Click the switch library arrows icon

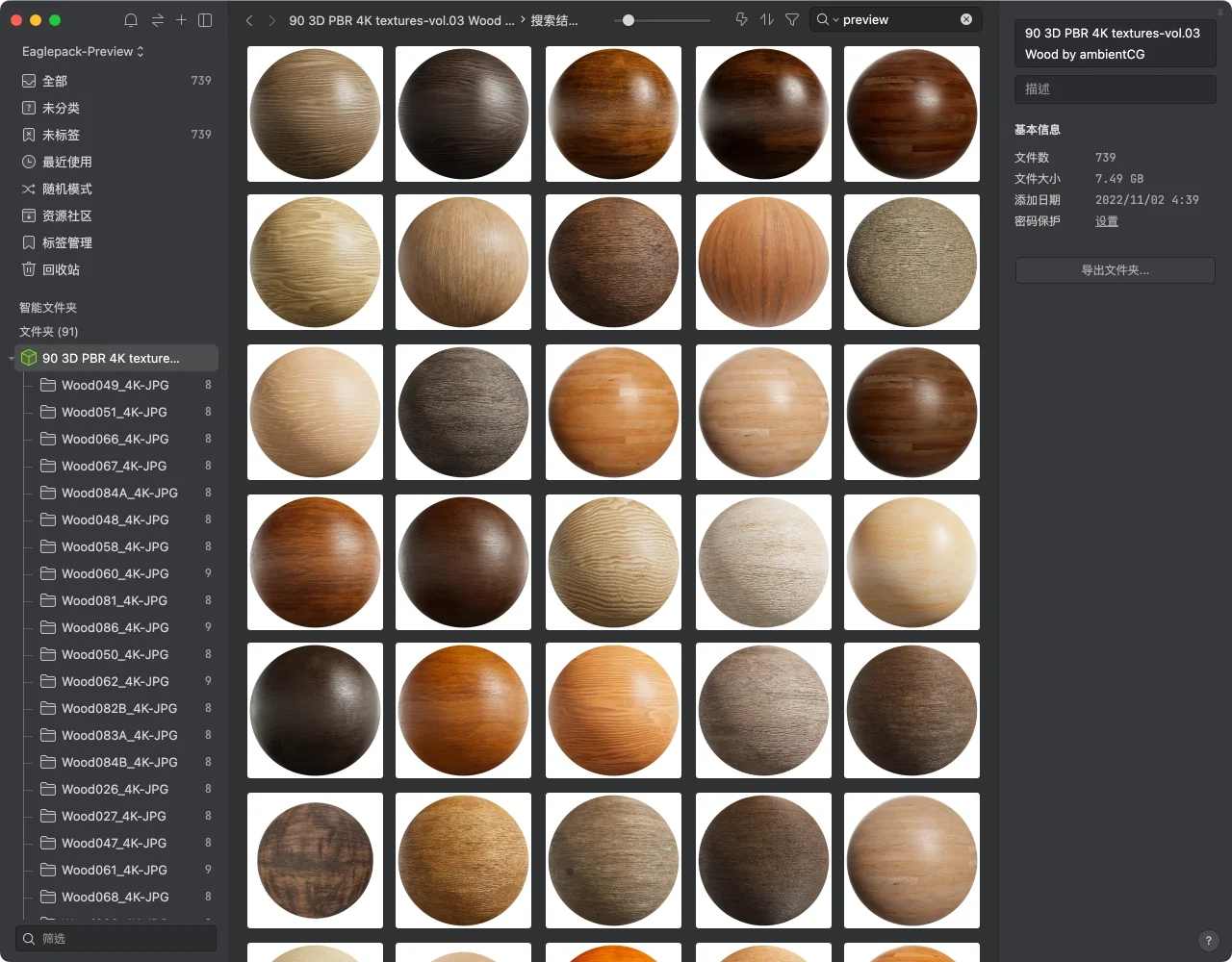coord(157,20)
